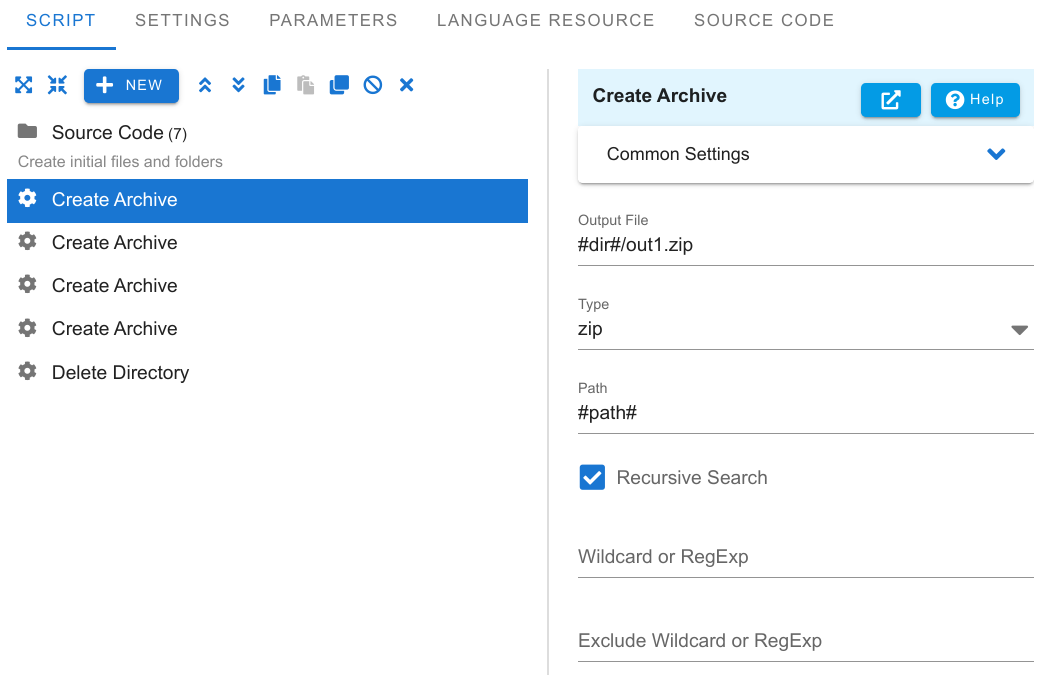1038x675 pixels.
Task: Move selected step up with double chevron
Action: pyautogui.click(x=205, y=85)
